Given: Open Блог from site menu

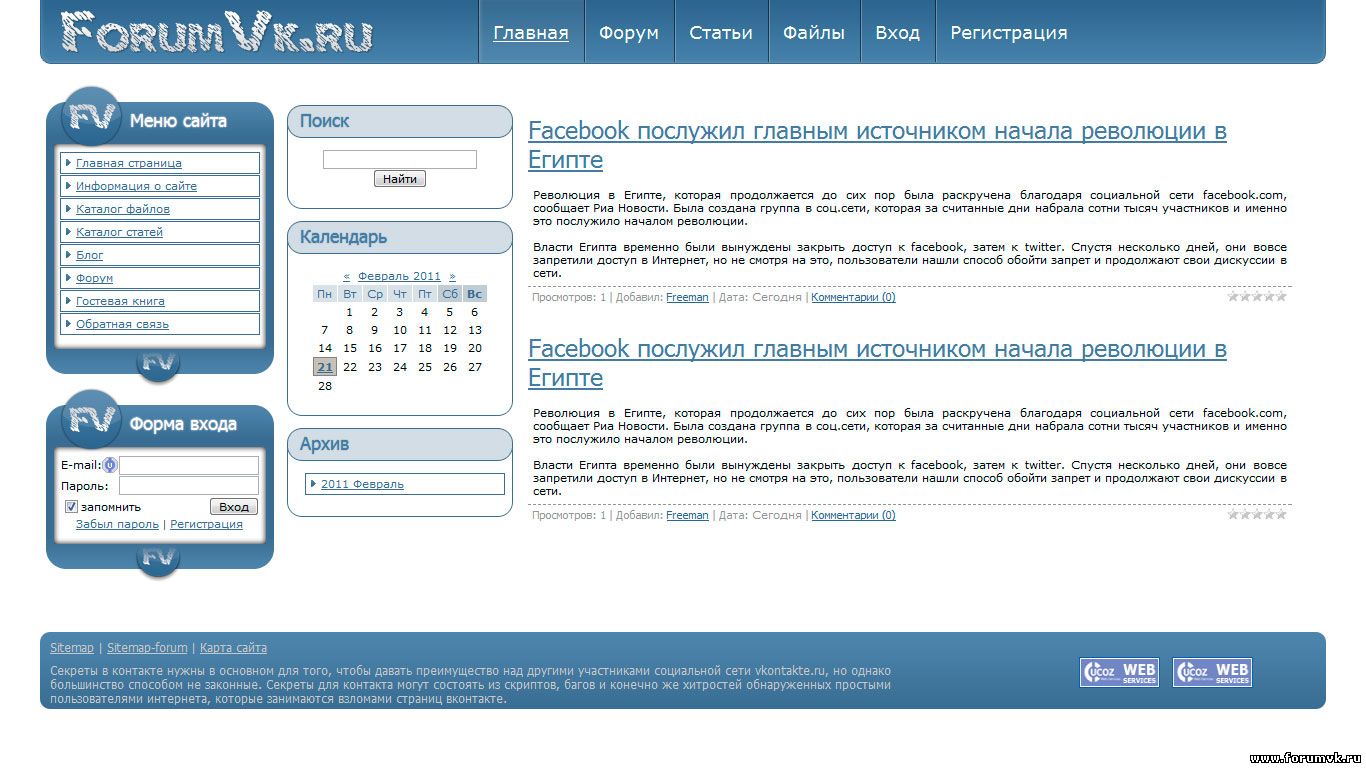Looking at the screenshot, I should click(x=160, y=255).
